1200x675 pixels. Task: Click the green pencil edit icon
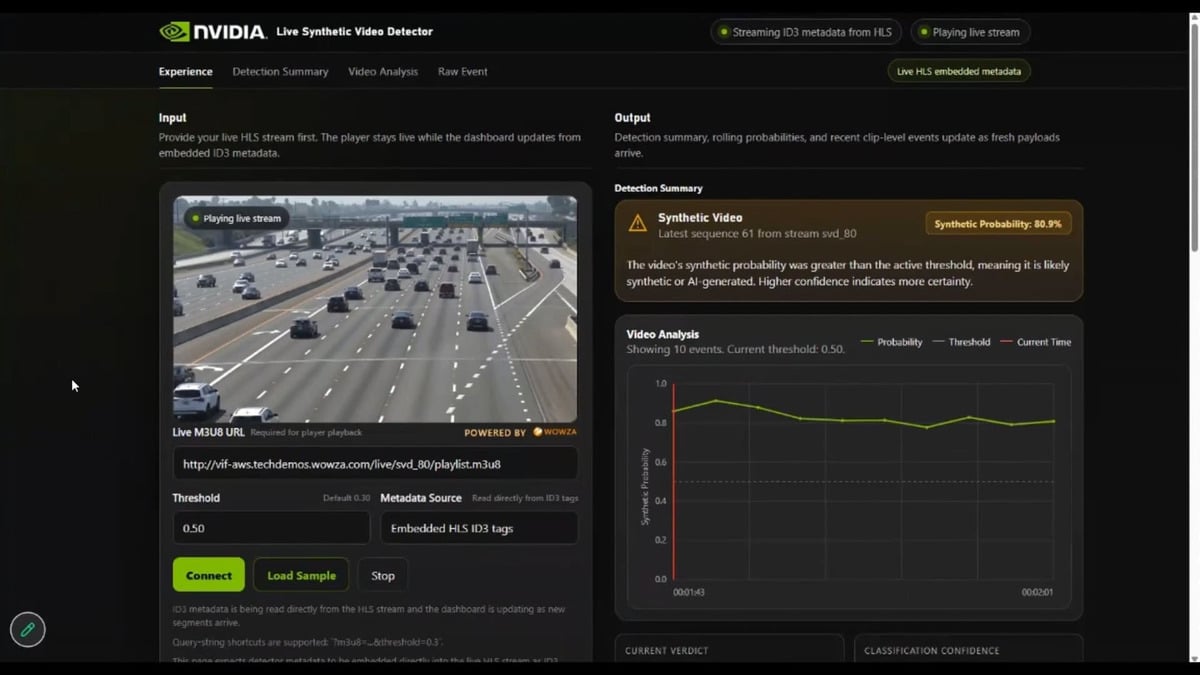click(28, 629)
